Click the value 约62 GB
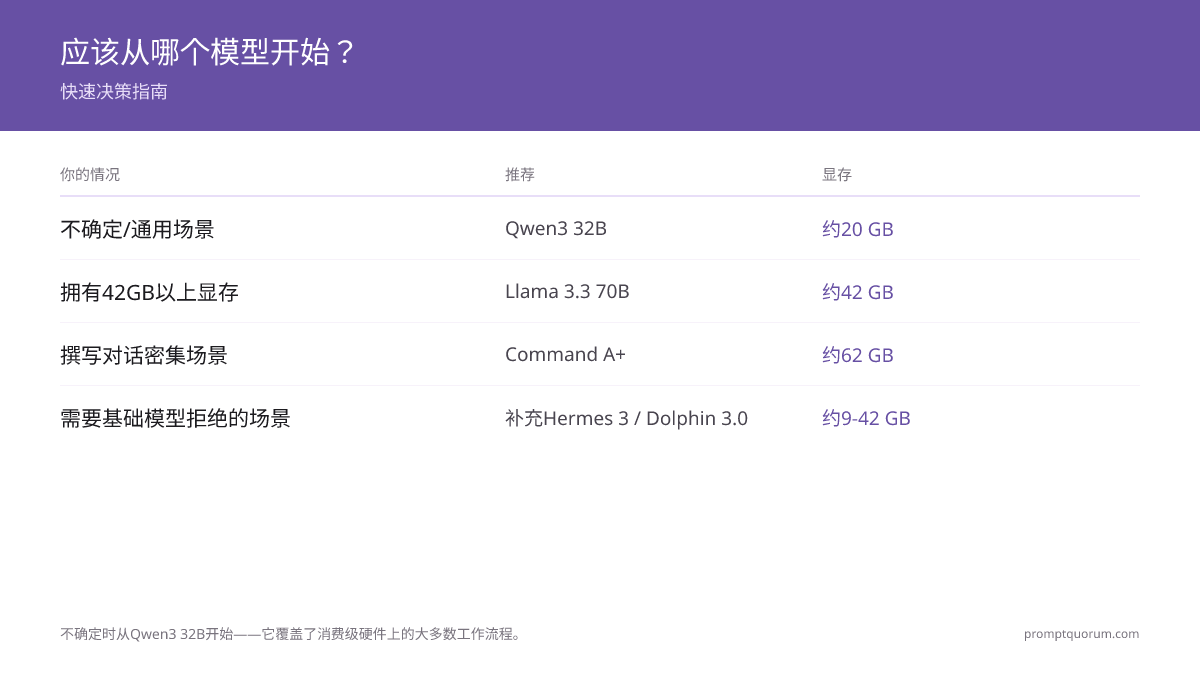 [858, 355]
